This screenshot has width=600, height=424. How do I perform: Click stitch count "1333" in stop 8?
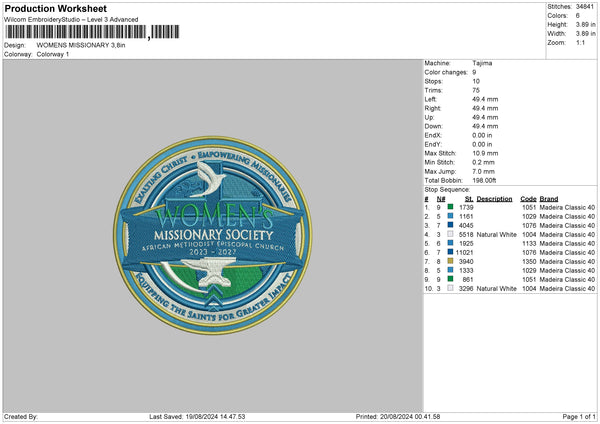[466, 271]
